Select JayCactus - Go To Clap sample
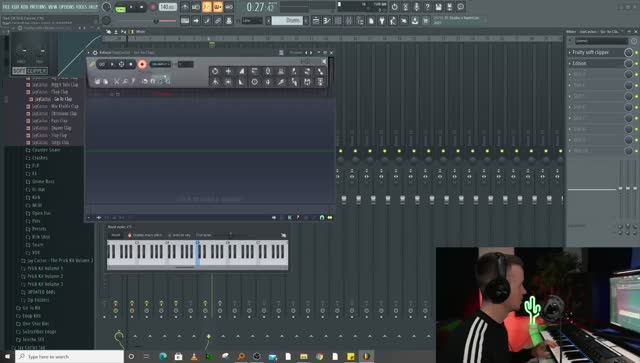Screen dimensions: 640x363 pos(53,99)
